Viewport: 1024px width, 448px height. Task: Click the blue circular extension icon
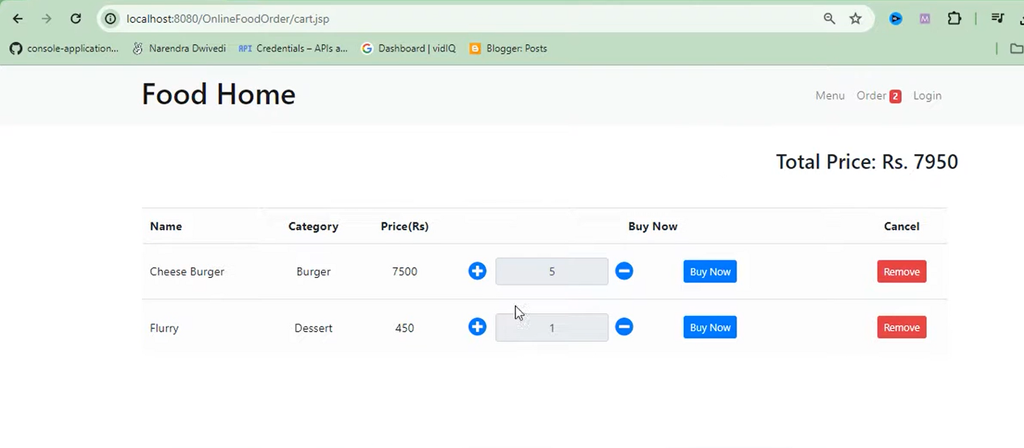(x=895, y=19)
